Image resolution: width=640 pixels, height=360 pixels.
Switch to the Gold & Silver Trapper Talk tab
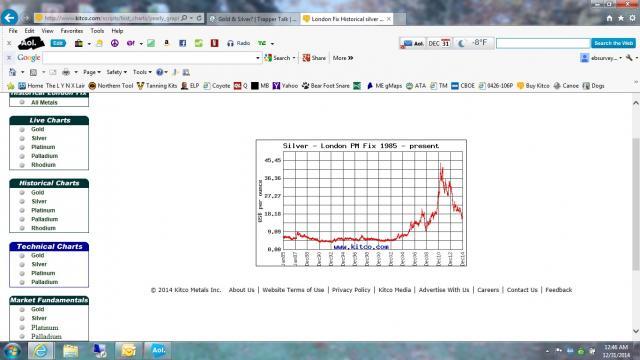(253, 19)
